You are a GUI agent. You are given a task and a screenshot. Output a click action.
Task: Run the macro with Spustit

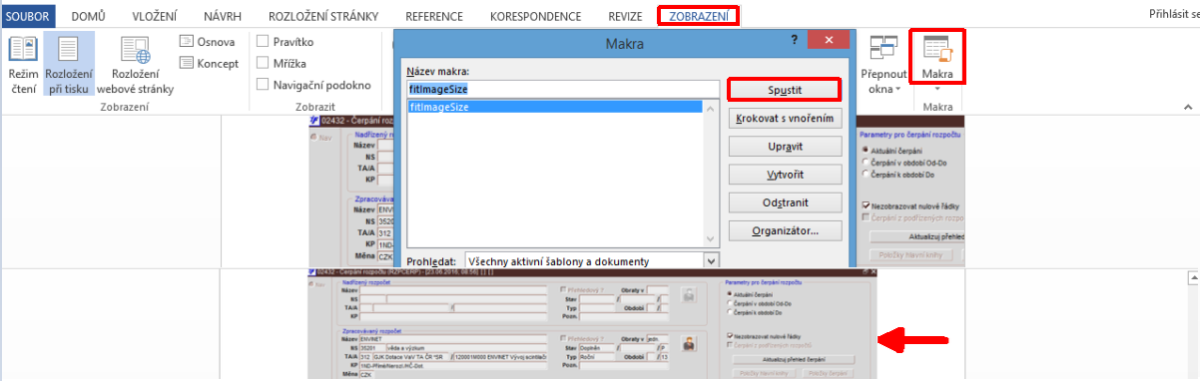784,89
